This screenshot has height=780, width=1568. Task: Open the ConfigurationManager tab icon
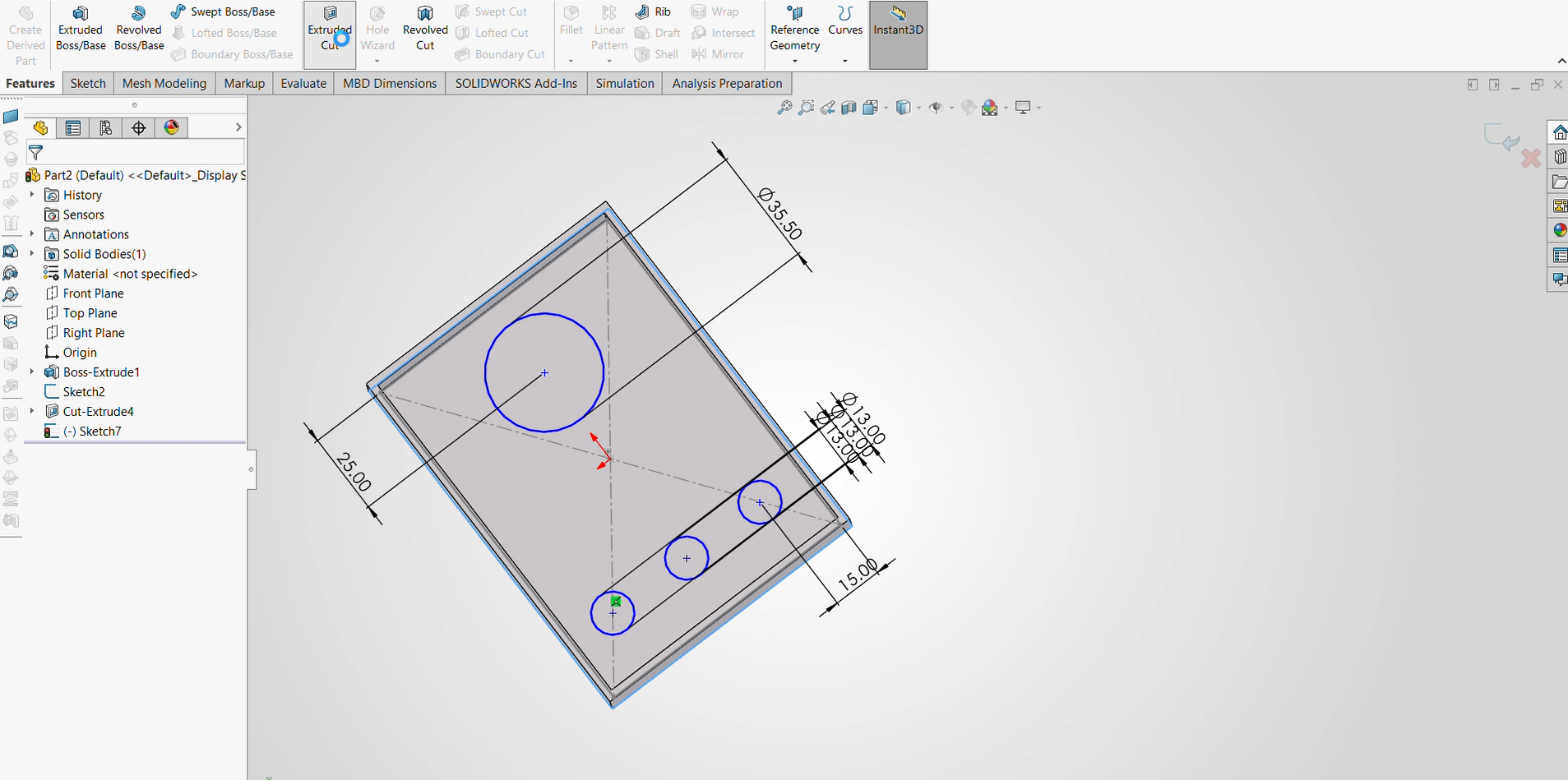click(106, 127)
